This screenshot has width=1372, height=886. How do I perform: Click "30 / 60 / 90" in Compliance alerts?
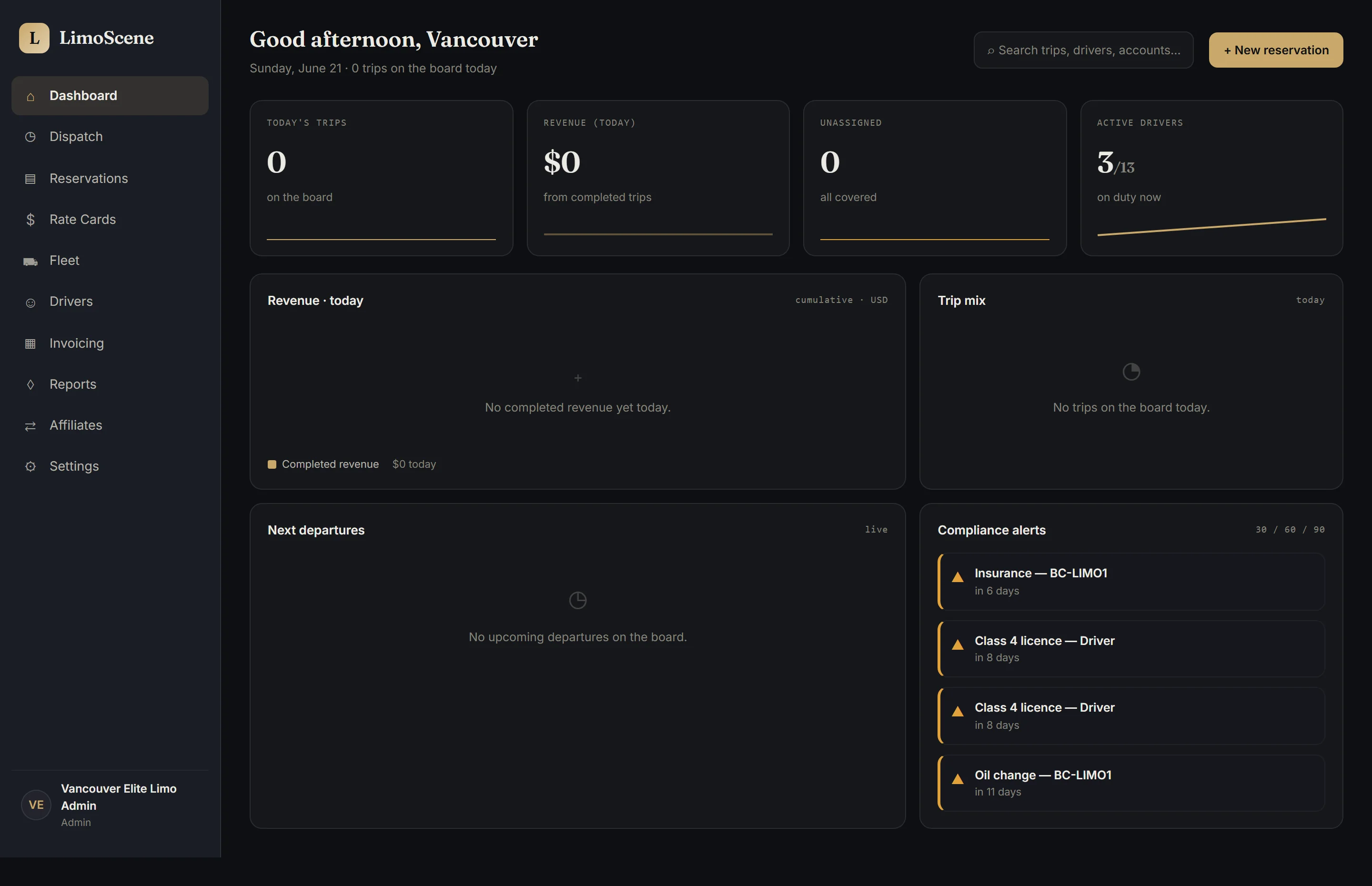[1290, 529]
